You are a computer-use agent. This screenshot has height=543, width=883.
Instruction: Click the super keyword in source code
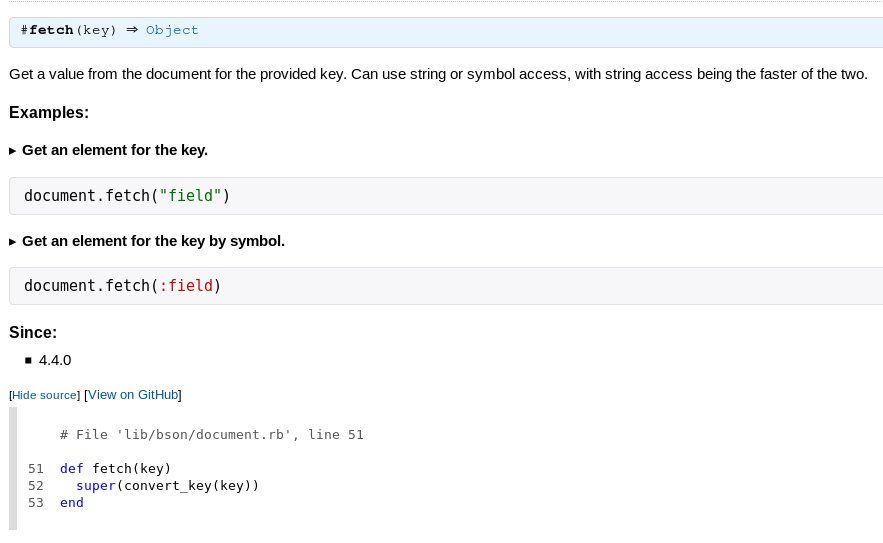(96, 485)
